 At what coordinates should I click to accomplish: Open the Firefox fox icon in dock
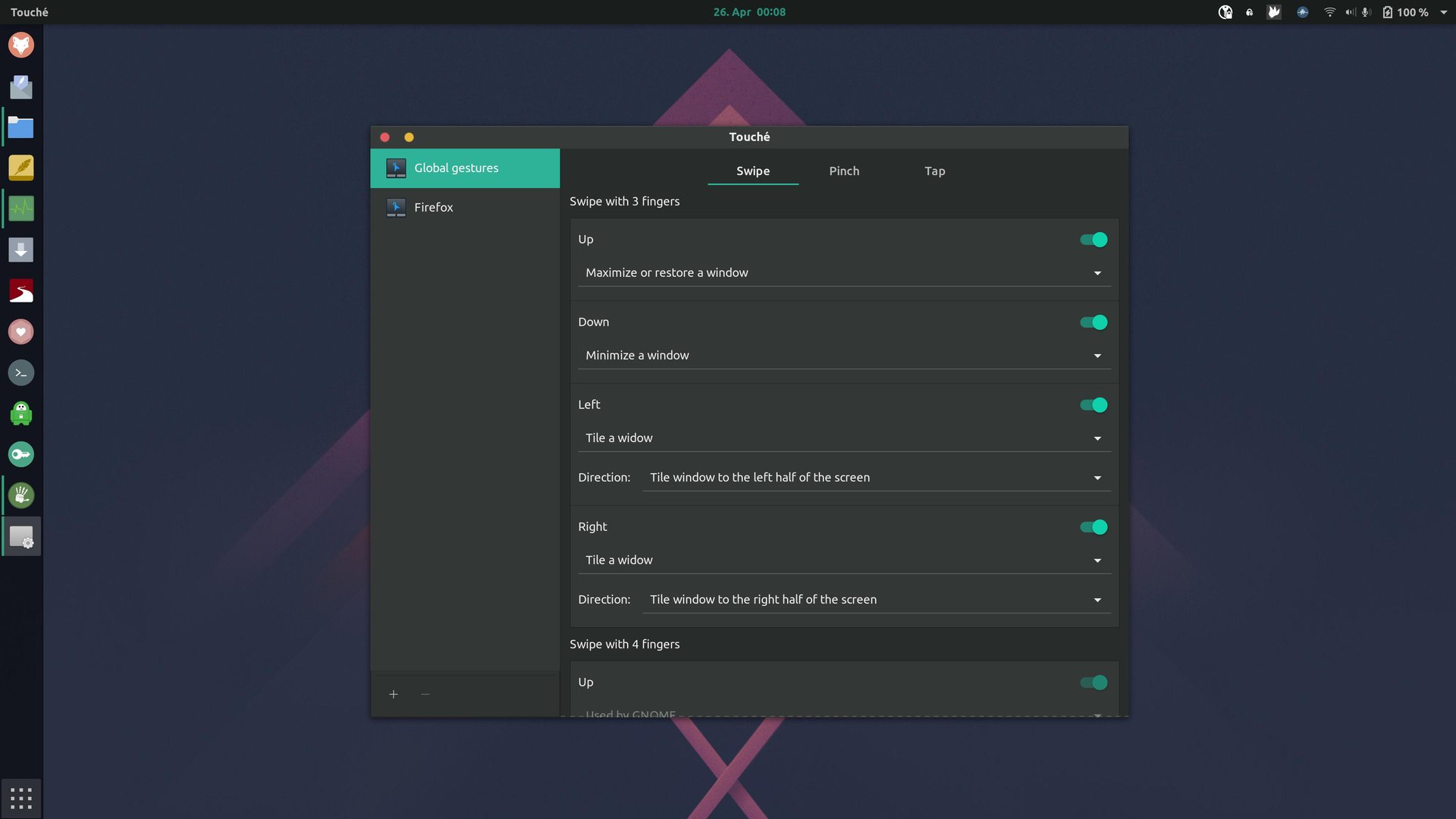click(20, 45)
